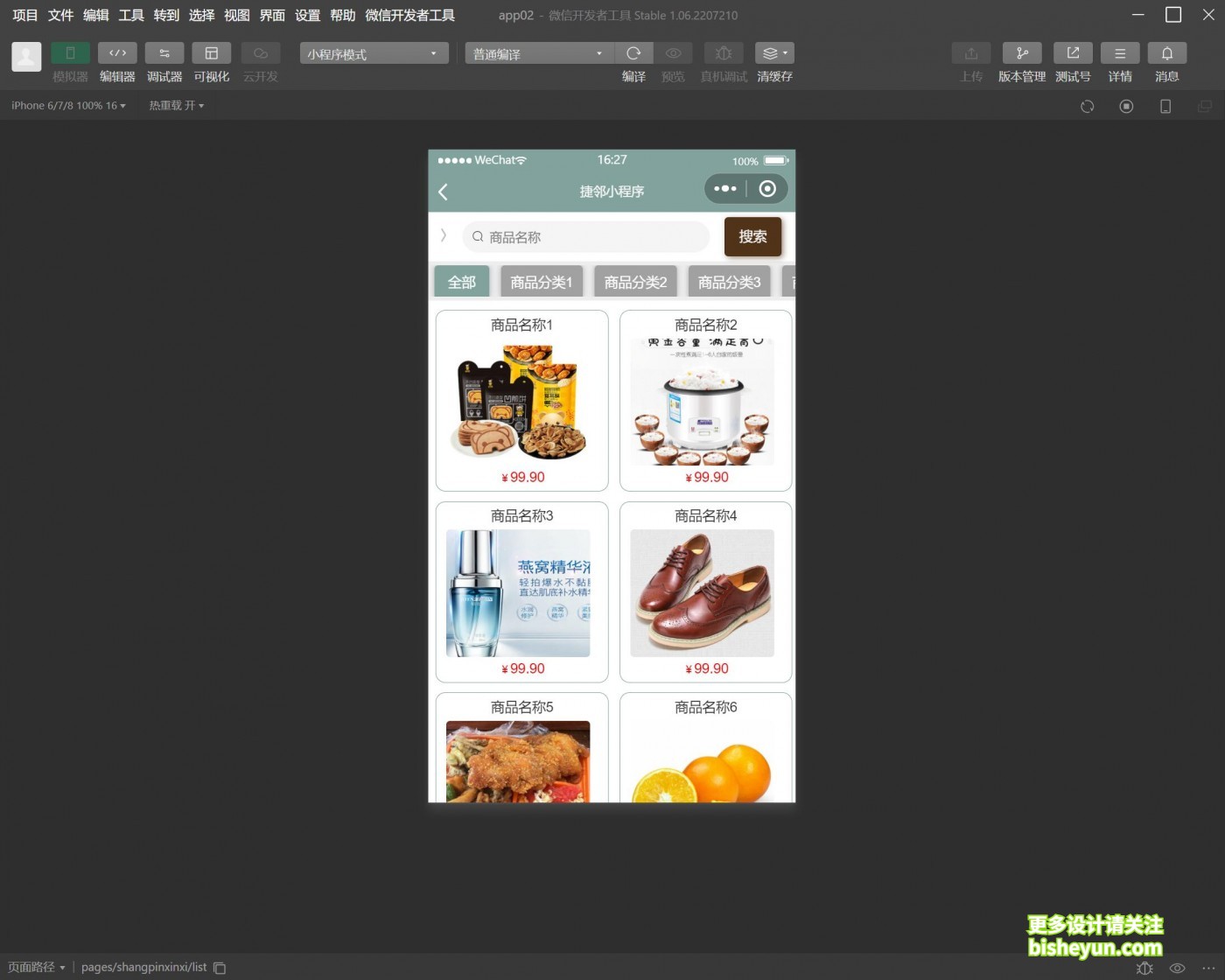Screen dimensions: 1225x980
Task: Tap the back arrow in mini program
Action: click(x=443, y=192)
